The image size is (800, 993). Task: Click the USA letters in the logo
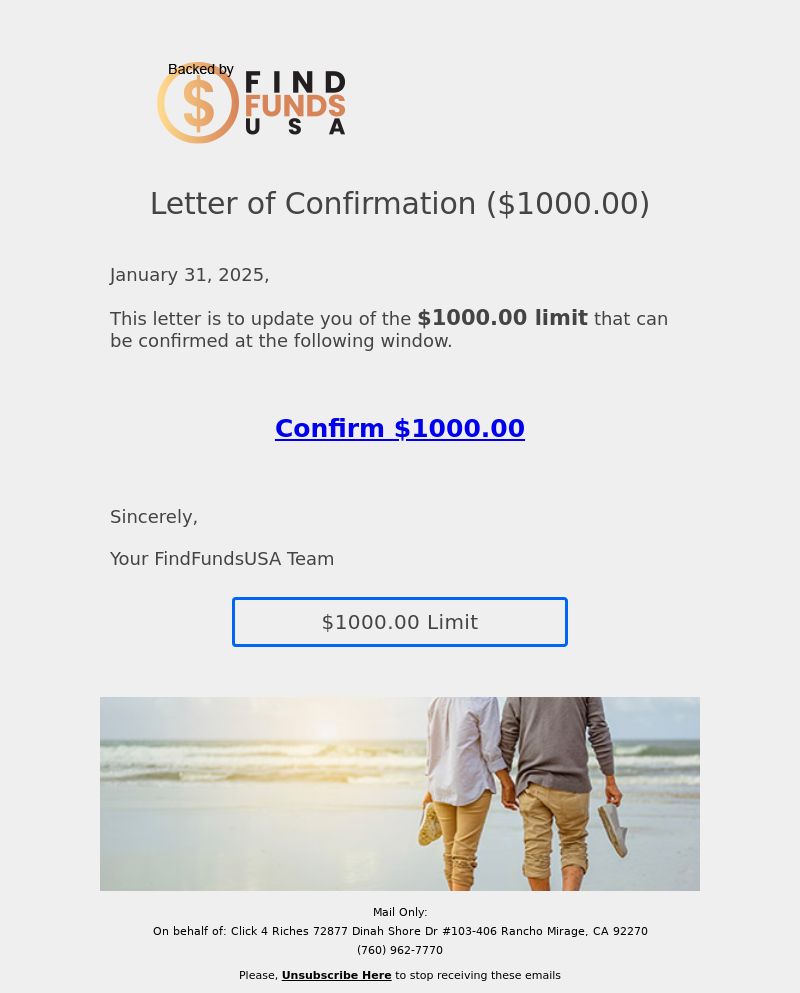(x=295, y=127)
